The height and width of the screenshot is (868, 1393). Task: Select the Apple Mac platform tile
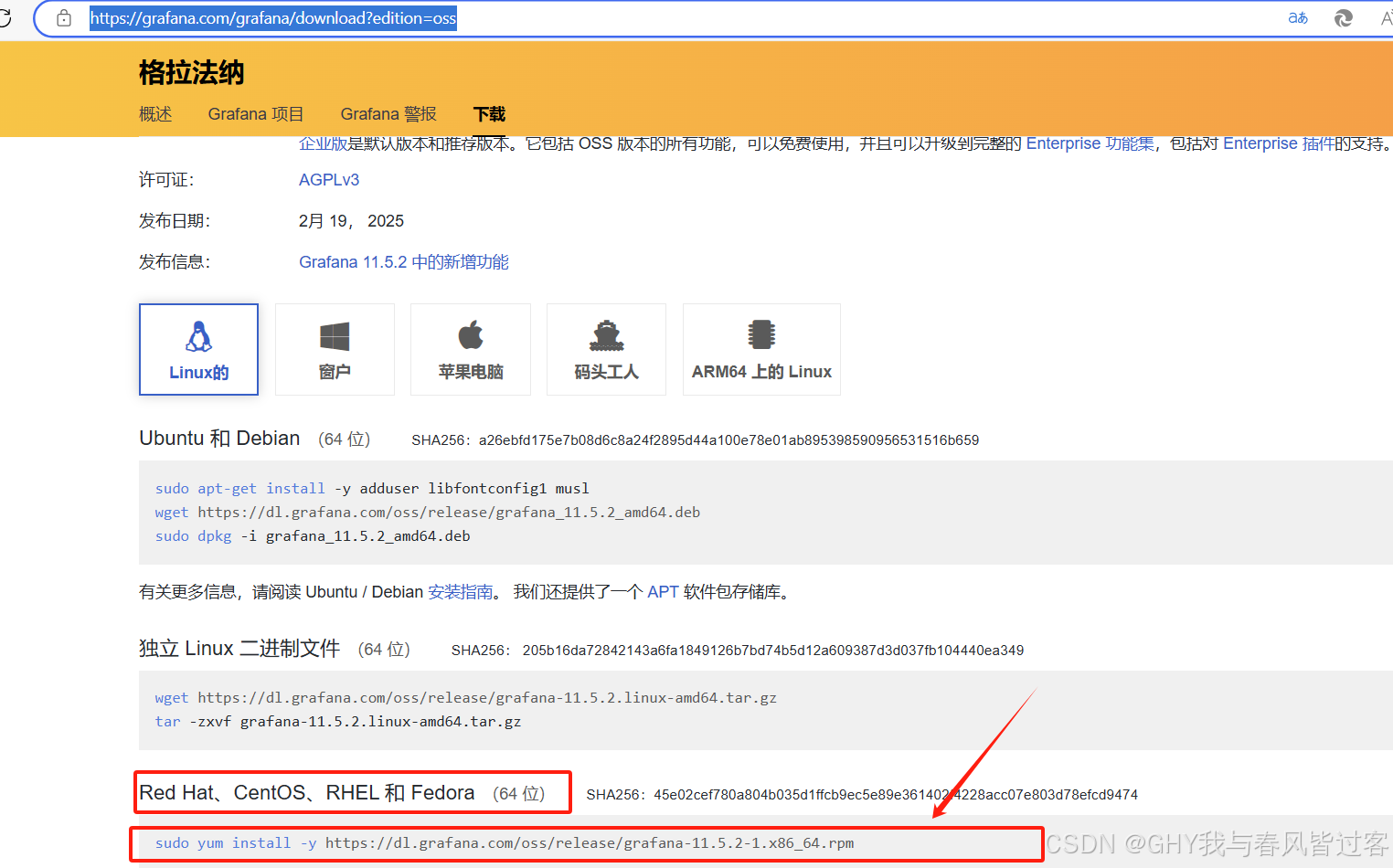[471, 349]
